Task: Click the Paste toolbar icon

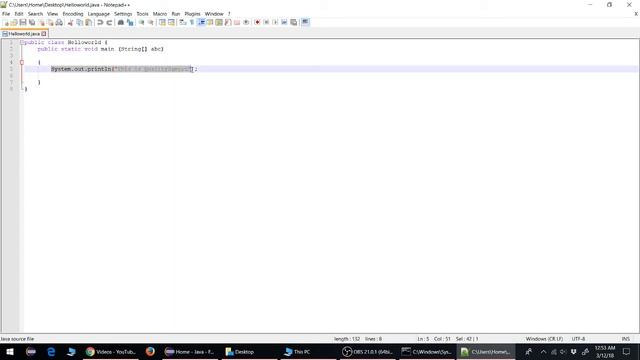Action: 89,22
